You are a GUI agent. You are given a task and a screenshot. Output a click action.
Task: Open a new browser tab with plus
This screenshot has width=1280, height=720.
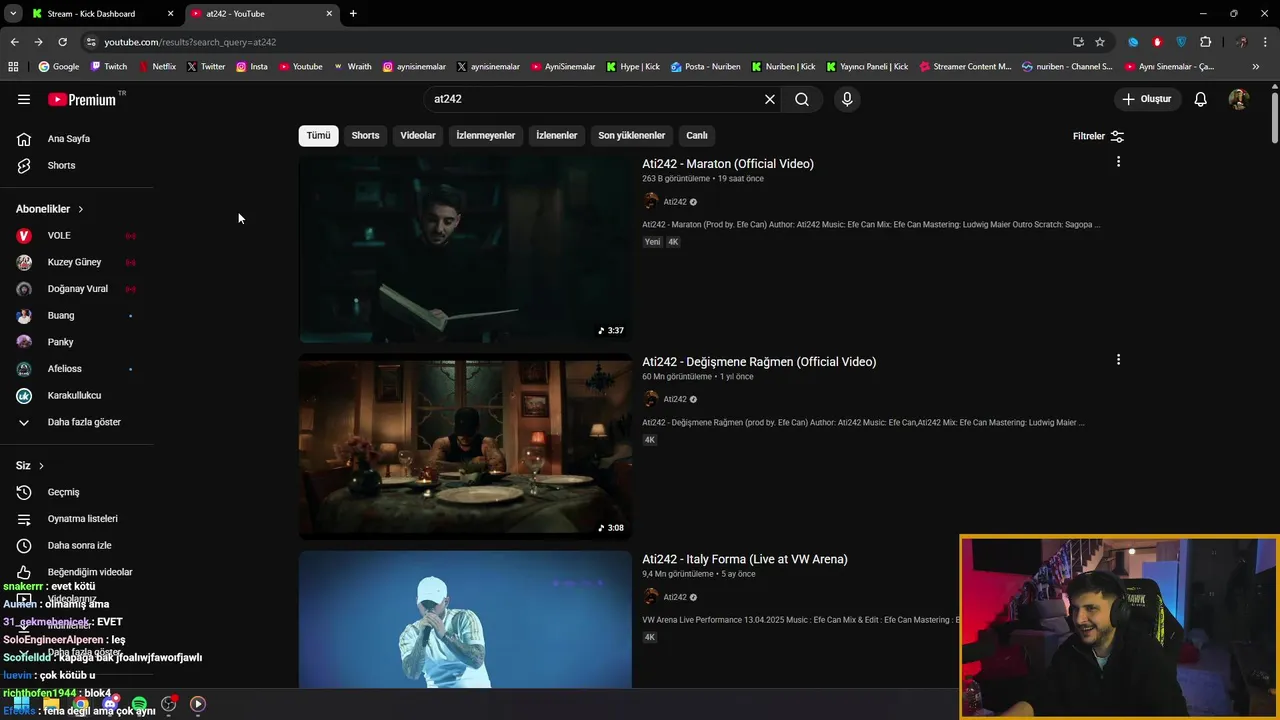tap(353, 14)
